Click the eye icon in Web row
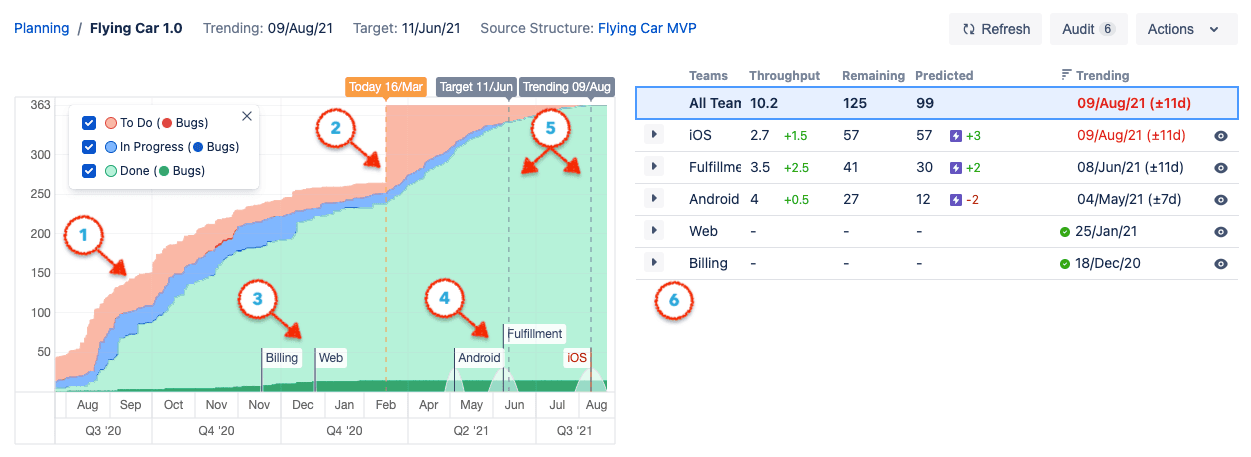 click(x=1220, y=231)
